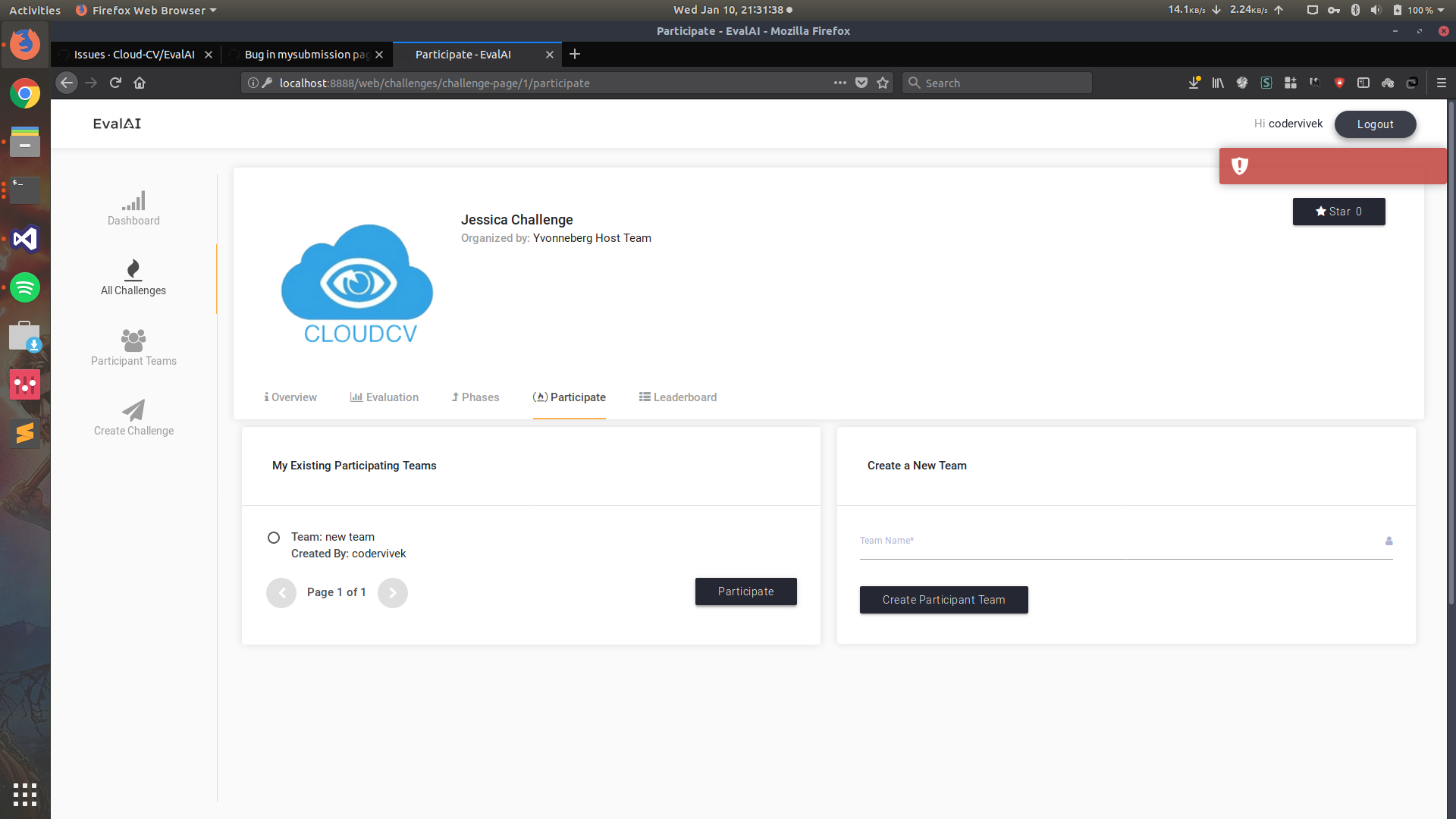Launch Google Chrome from the dock

pos(25,93)
